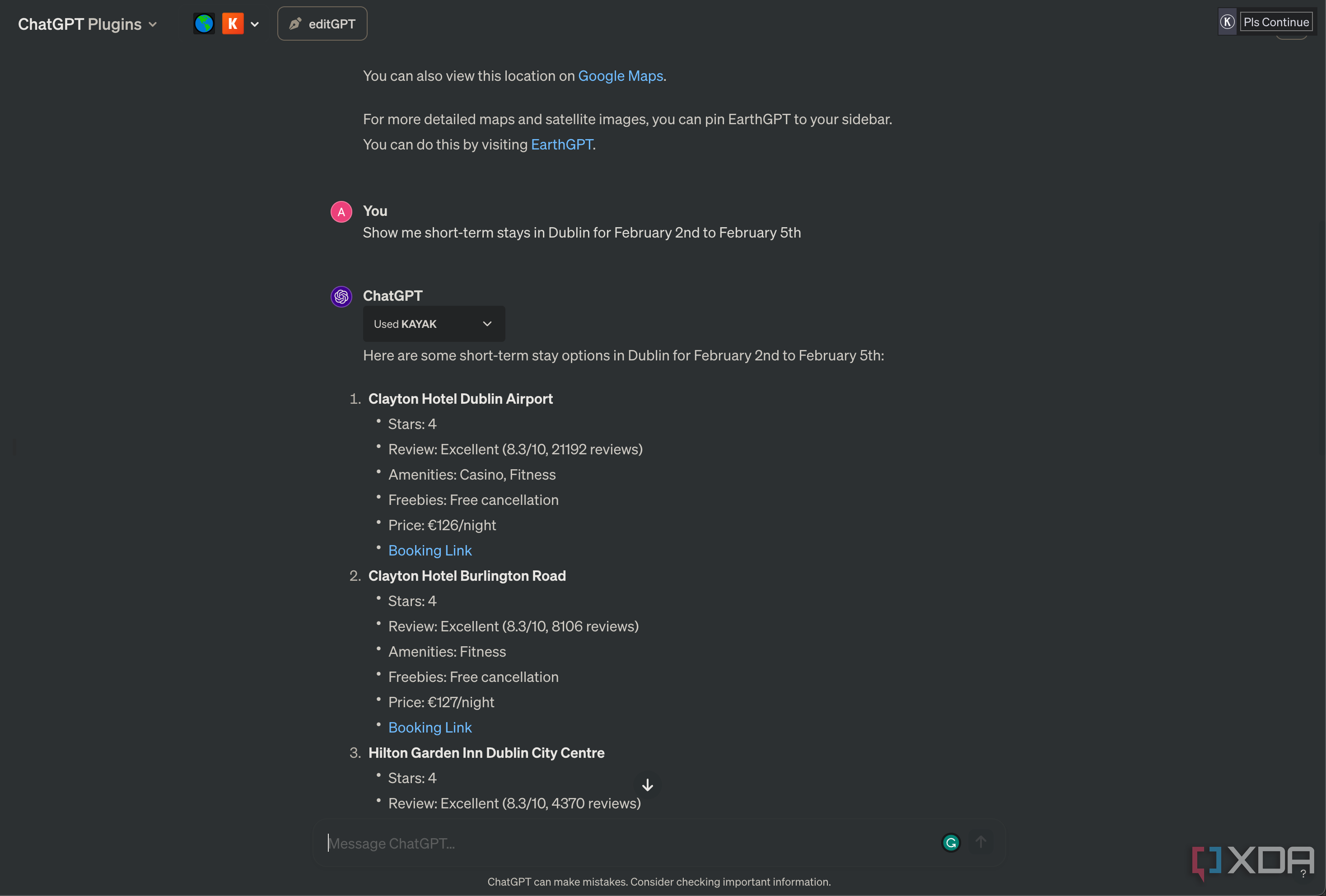Click the Hilton Garden Inn Dublin City Centre heading
The image size is (1326, 896).
(486, 753)
